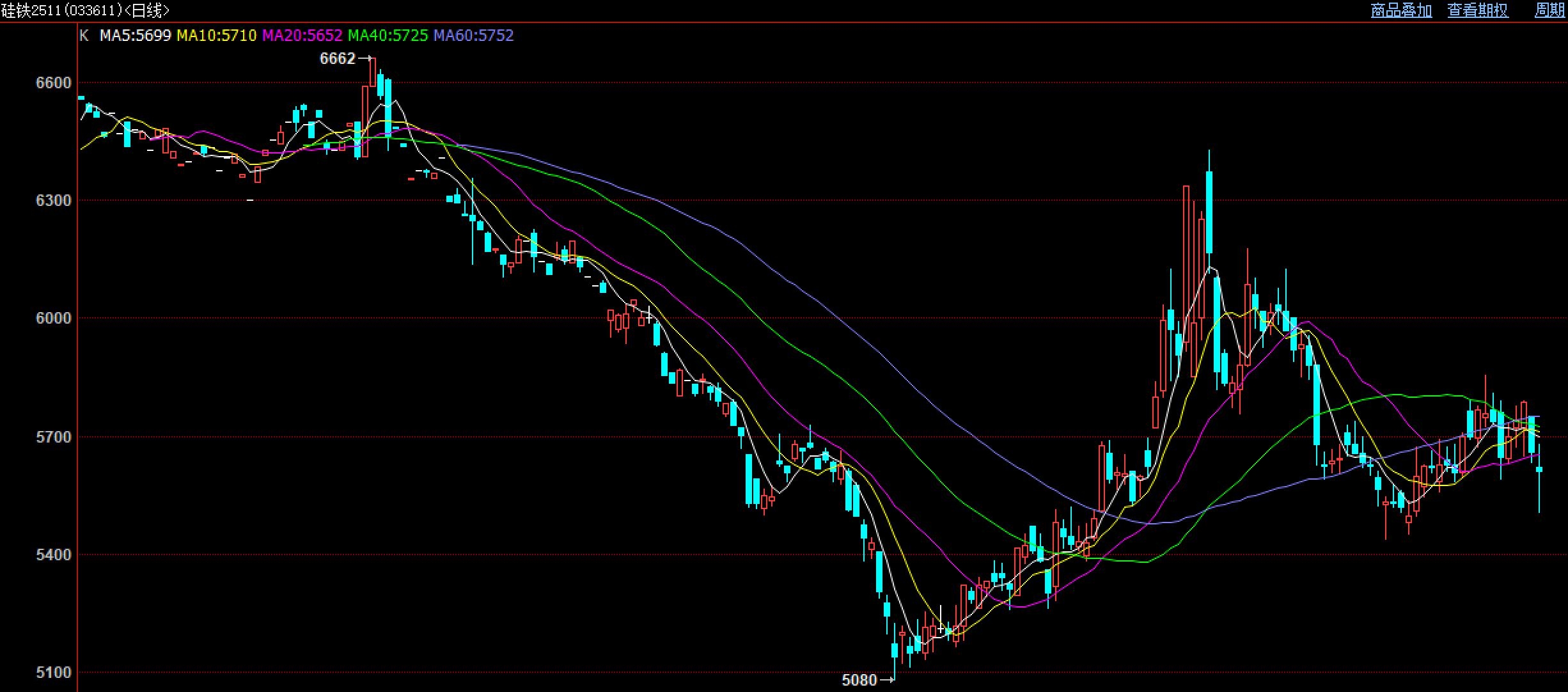Select the MA20:5652 indicator label

pos(302,36)
